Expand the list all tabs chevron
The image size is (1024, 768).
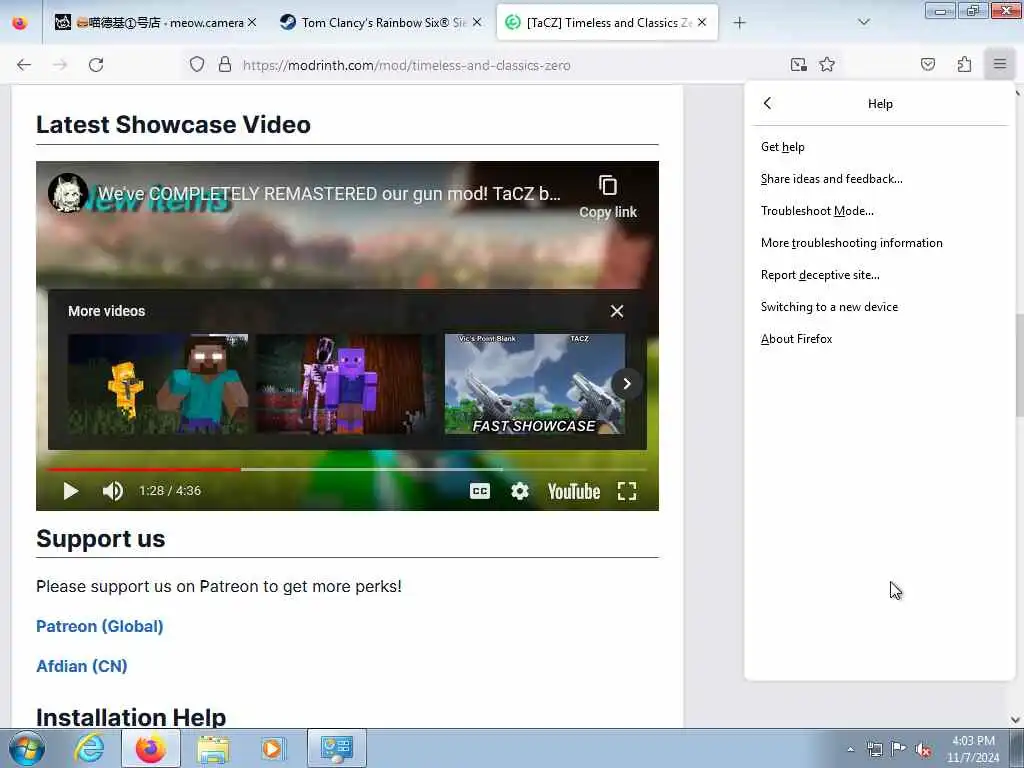pos(863,22)
